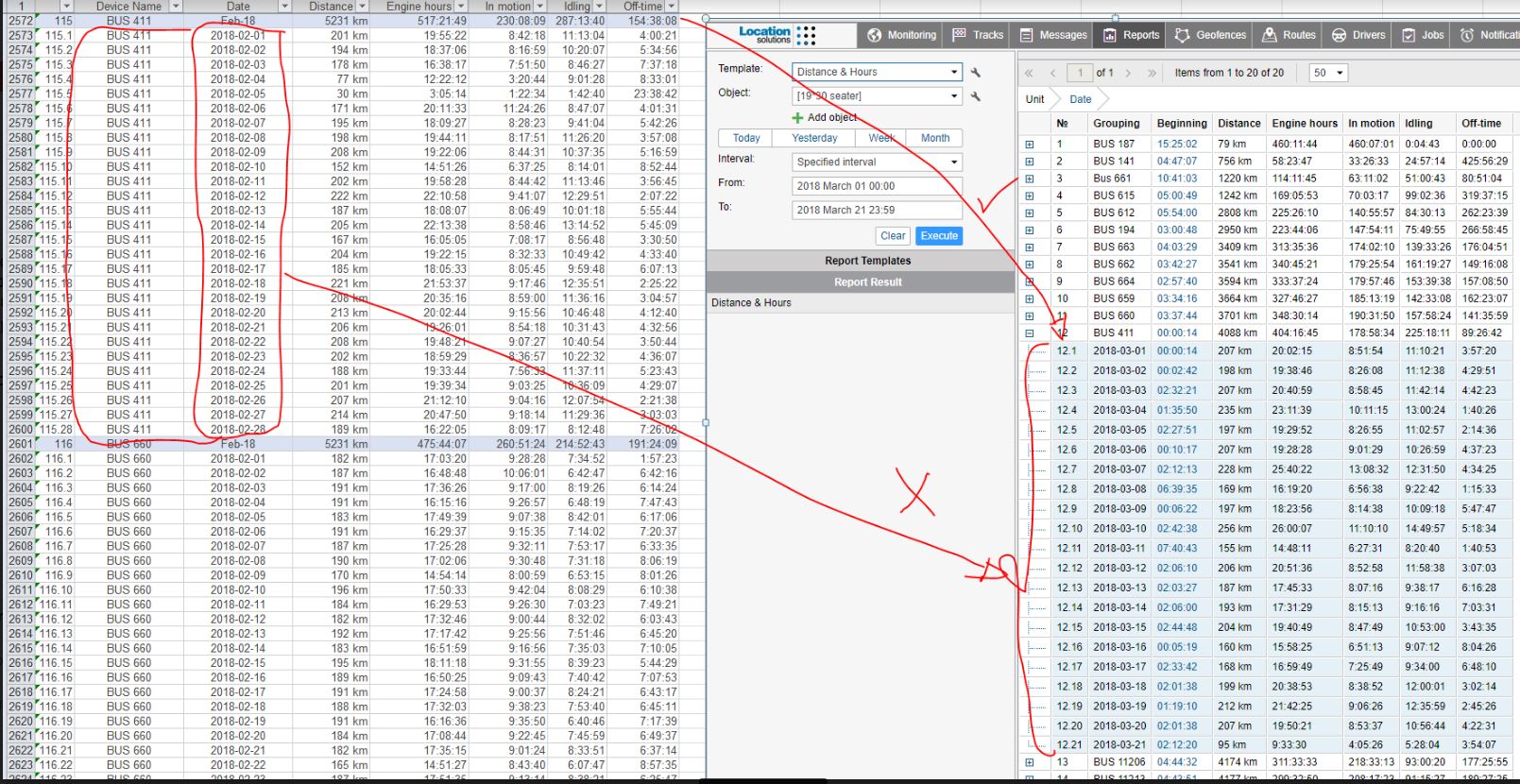Screen dimensions: 1520x784
Task: Go to last page of report results
Action: [1152, 73]
